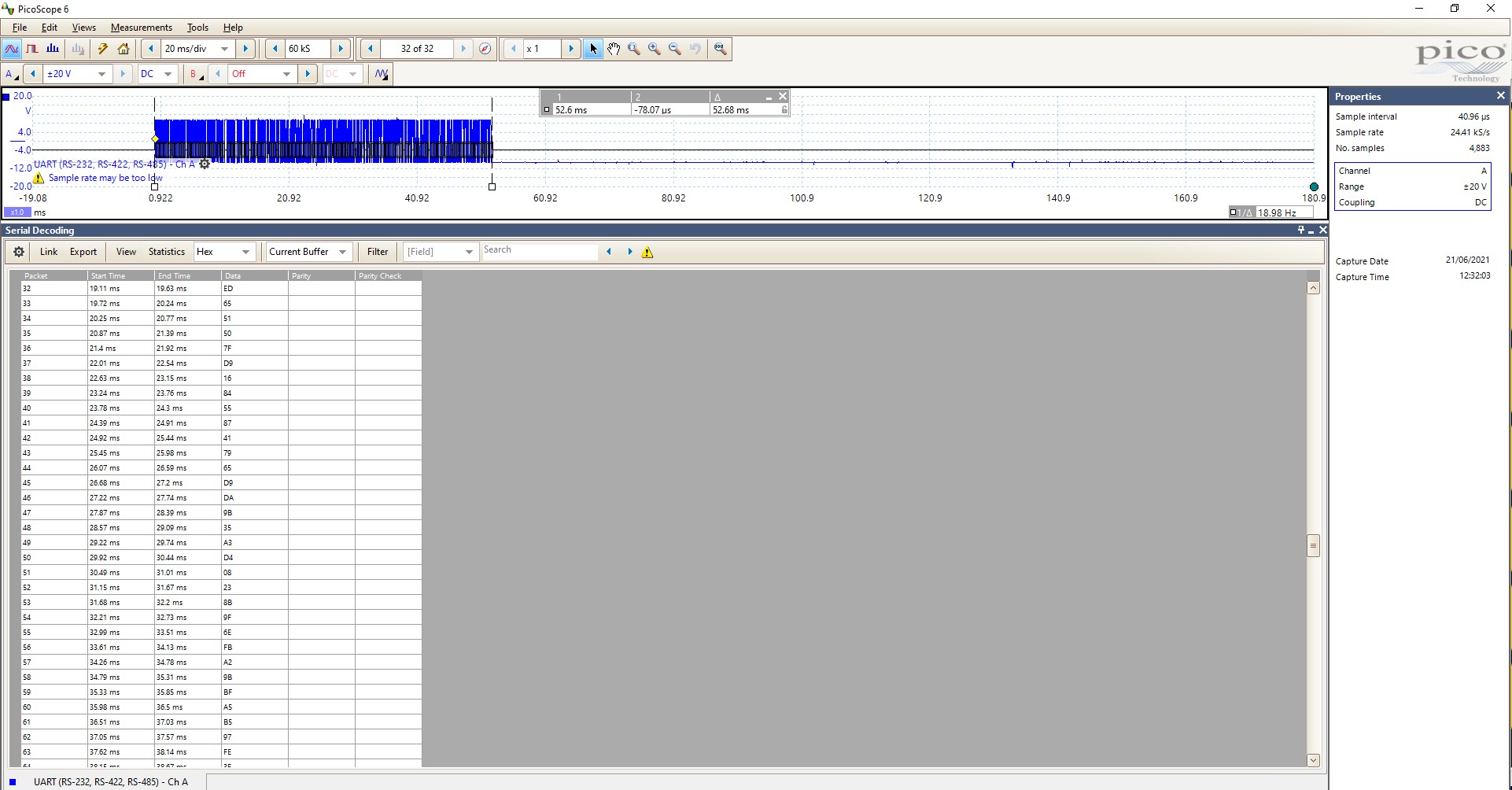Switch to Spectrum Mode icon
The image size is (1512, 790).
pos(53,49)
